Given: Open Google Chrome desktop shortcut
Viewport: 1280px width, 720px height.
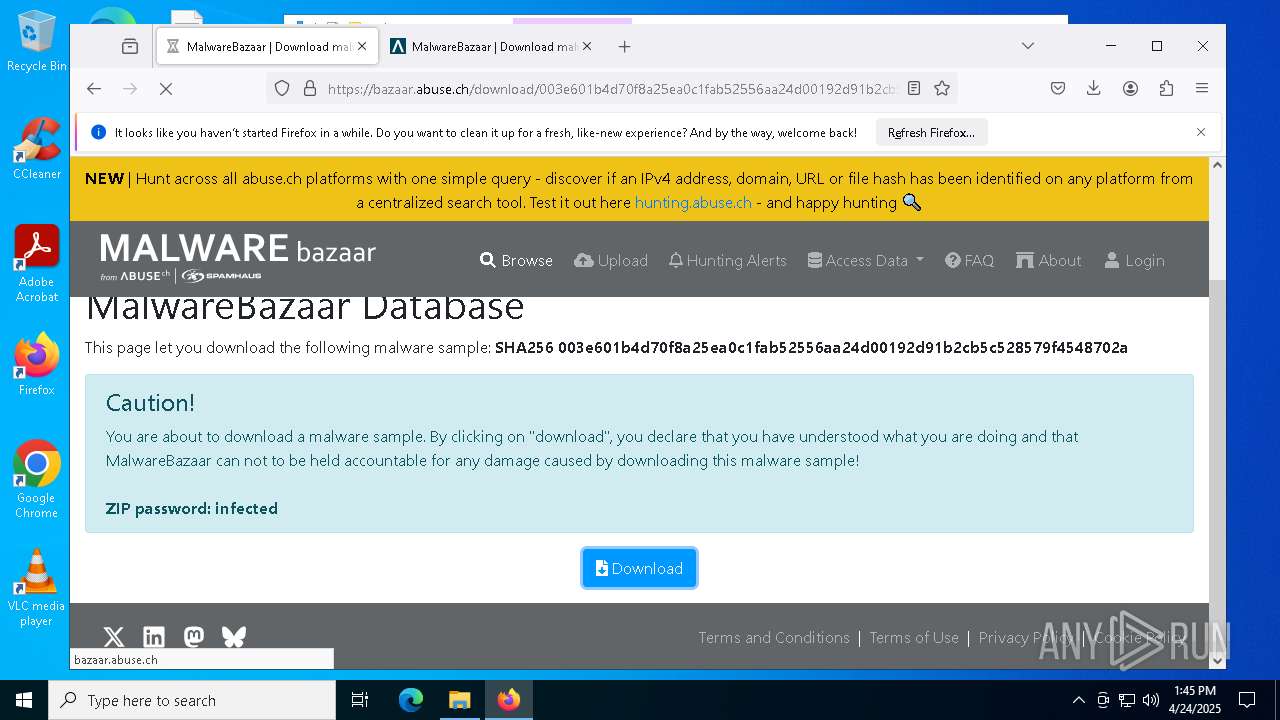Looking at the screenshot, I should pyautogui.click(x=36, y=479).
